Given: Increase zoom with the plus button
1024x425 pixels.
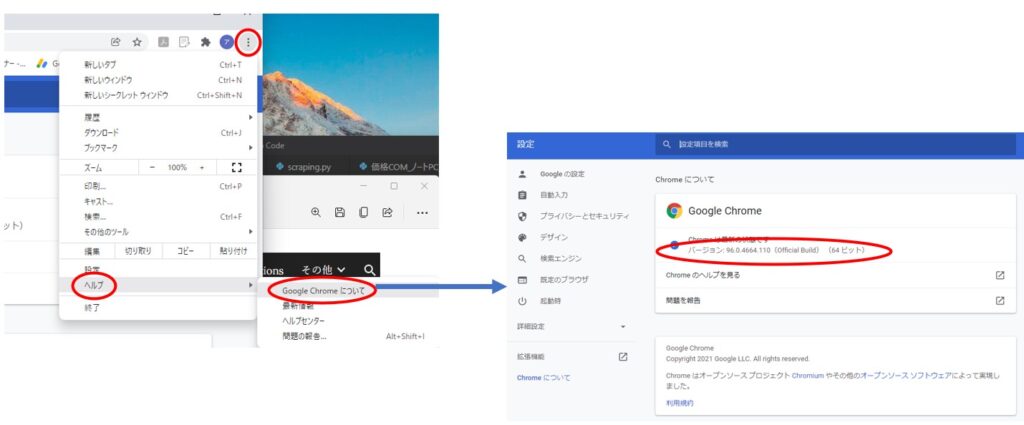Looking at the screenshot, I should pyautogui.click(x=202, y=167).
